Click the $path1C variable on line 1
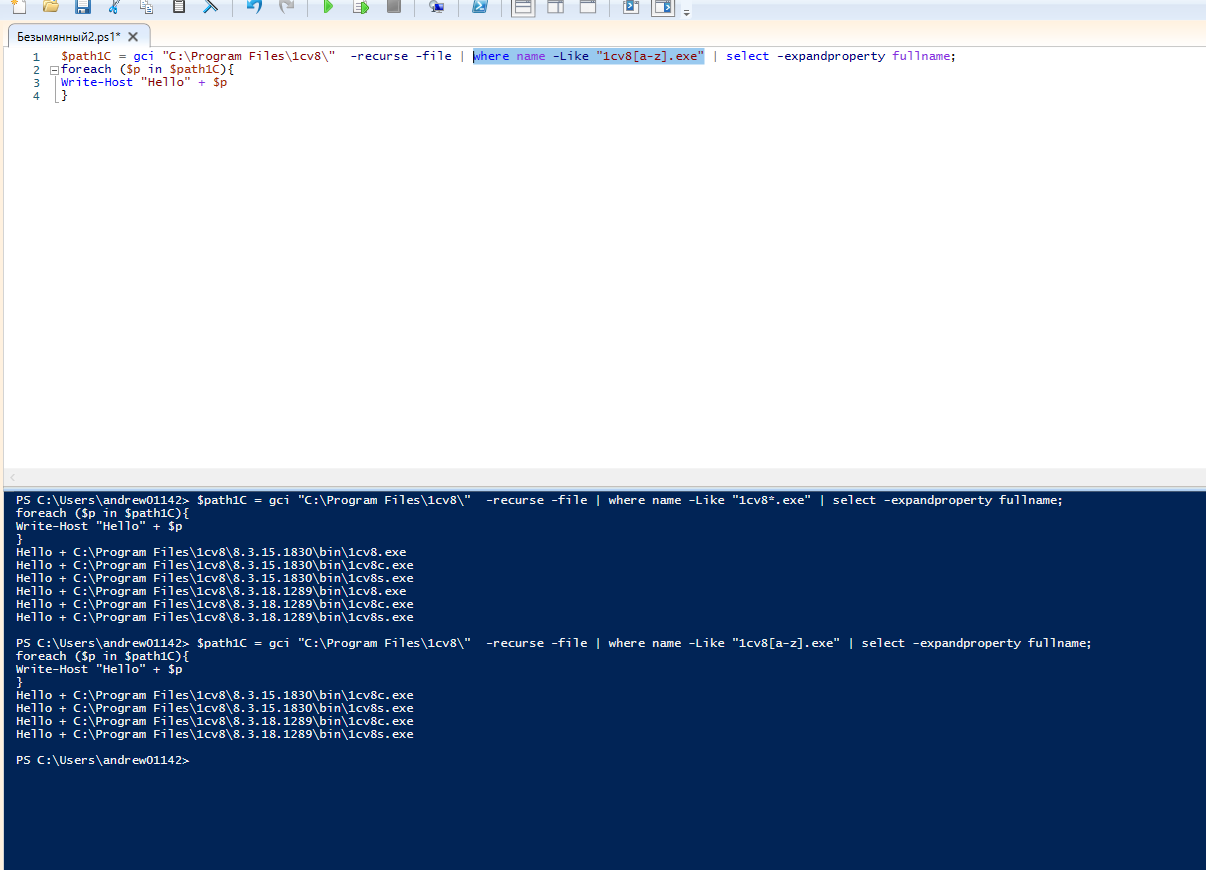The height and width of the screenshot is (870, 1206). 85,56
